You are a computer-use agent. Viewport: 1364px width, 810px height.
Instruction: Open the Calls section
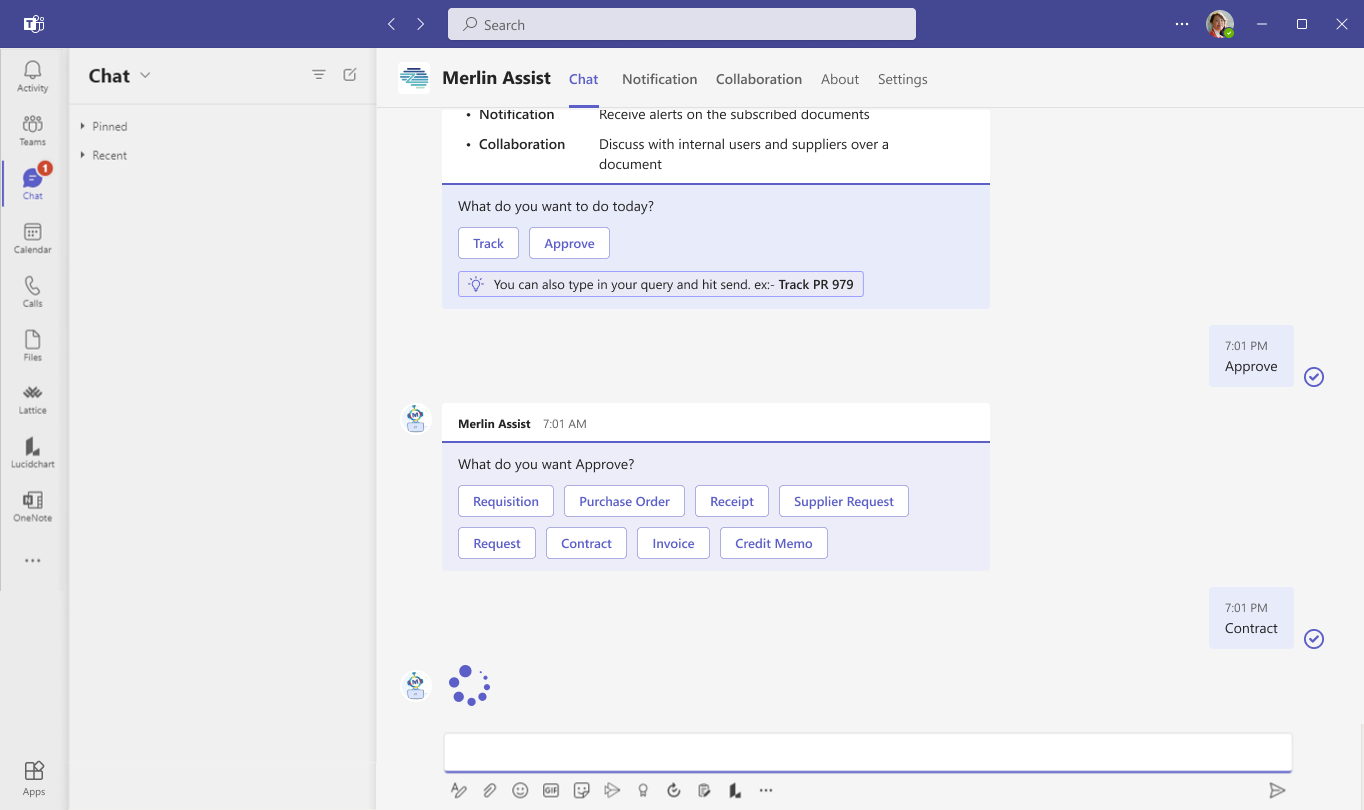click(x=33, y=292)
